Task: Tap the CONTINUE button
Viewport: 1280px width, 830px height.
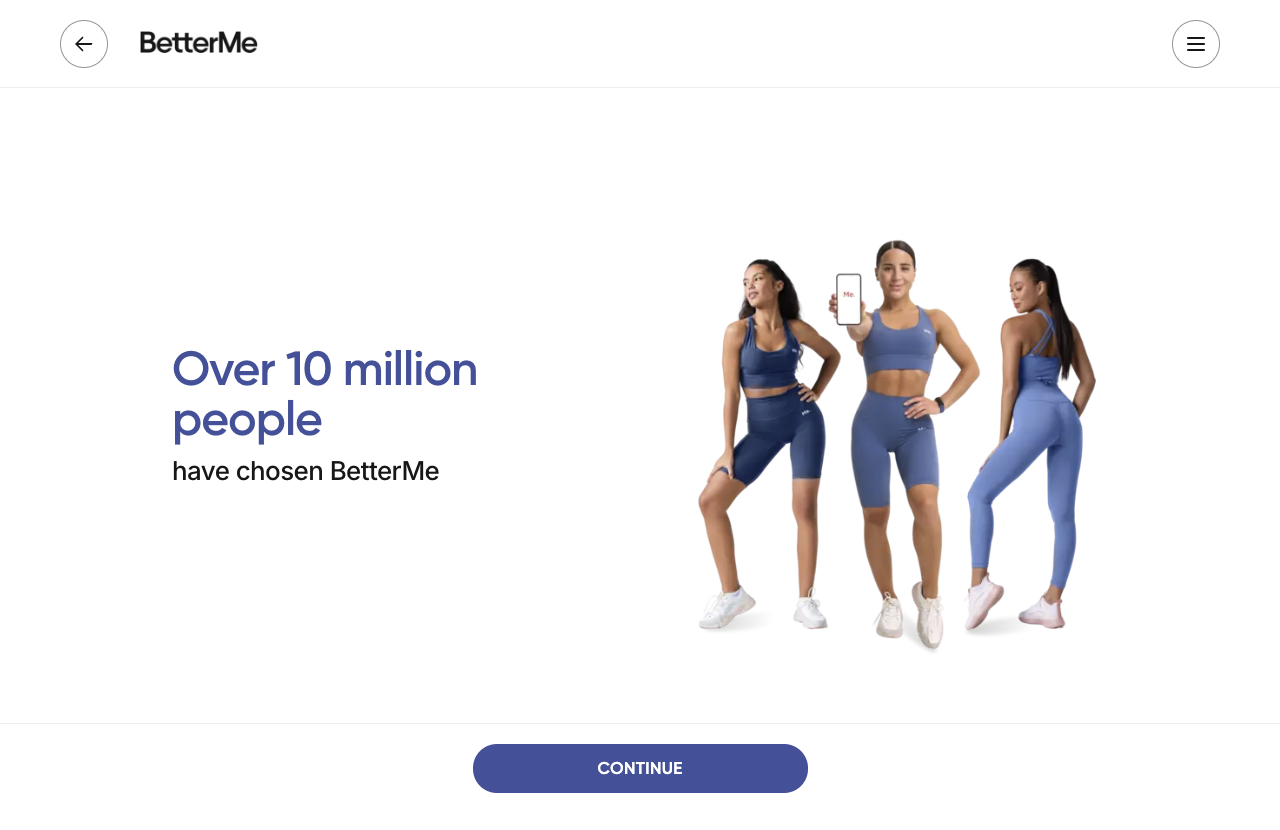Action: 640,768
